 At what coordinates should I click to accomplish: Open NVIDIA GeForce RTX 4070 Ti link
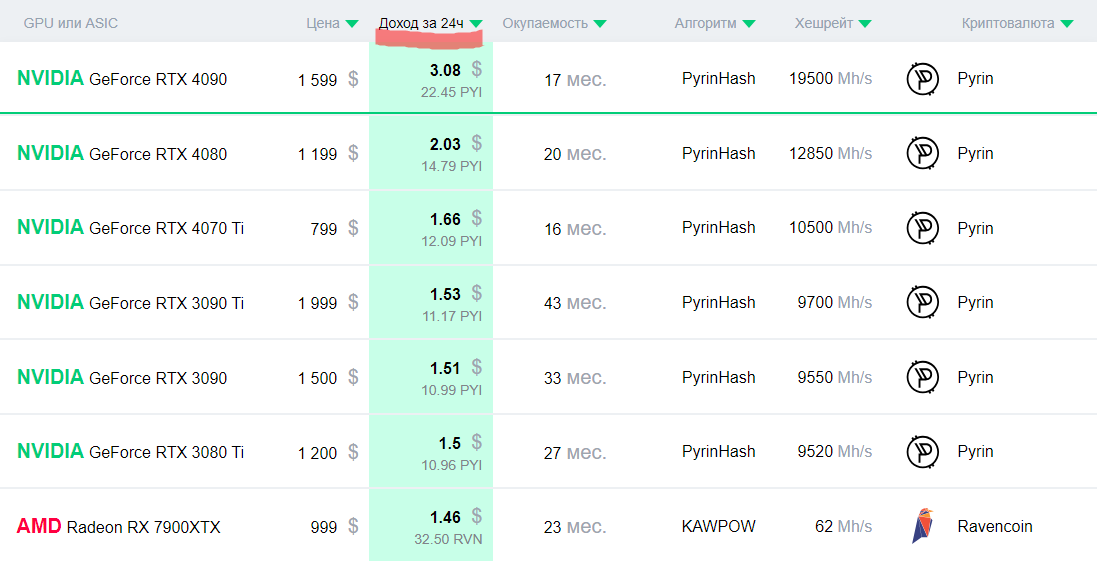[130, 228]
